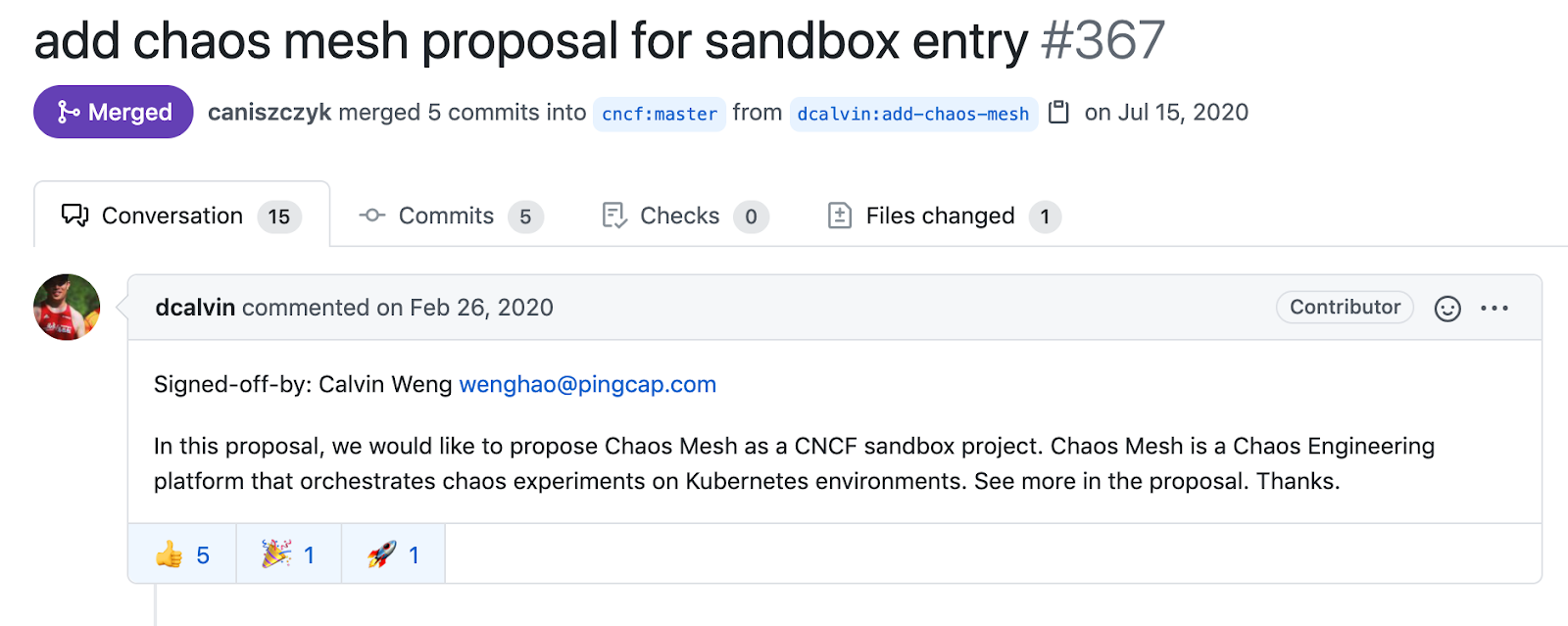Toggle the rocket reaction
The width and height of the screenshot is (1568, 626).
coord(393,555)
